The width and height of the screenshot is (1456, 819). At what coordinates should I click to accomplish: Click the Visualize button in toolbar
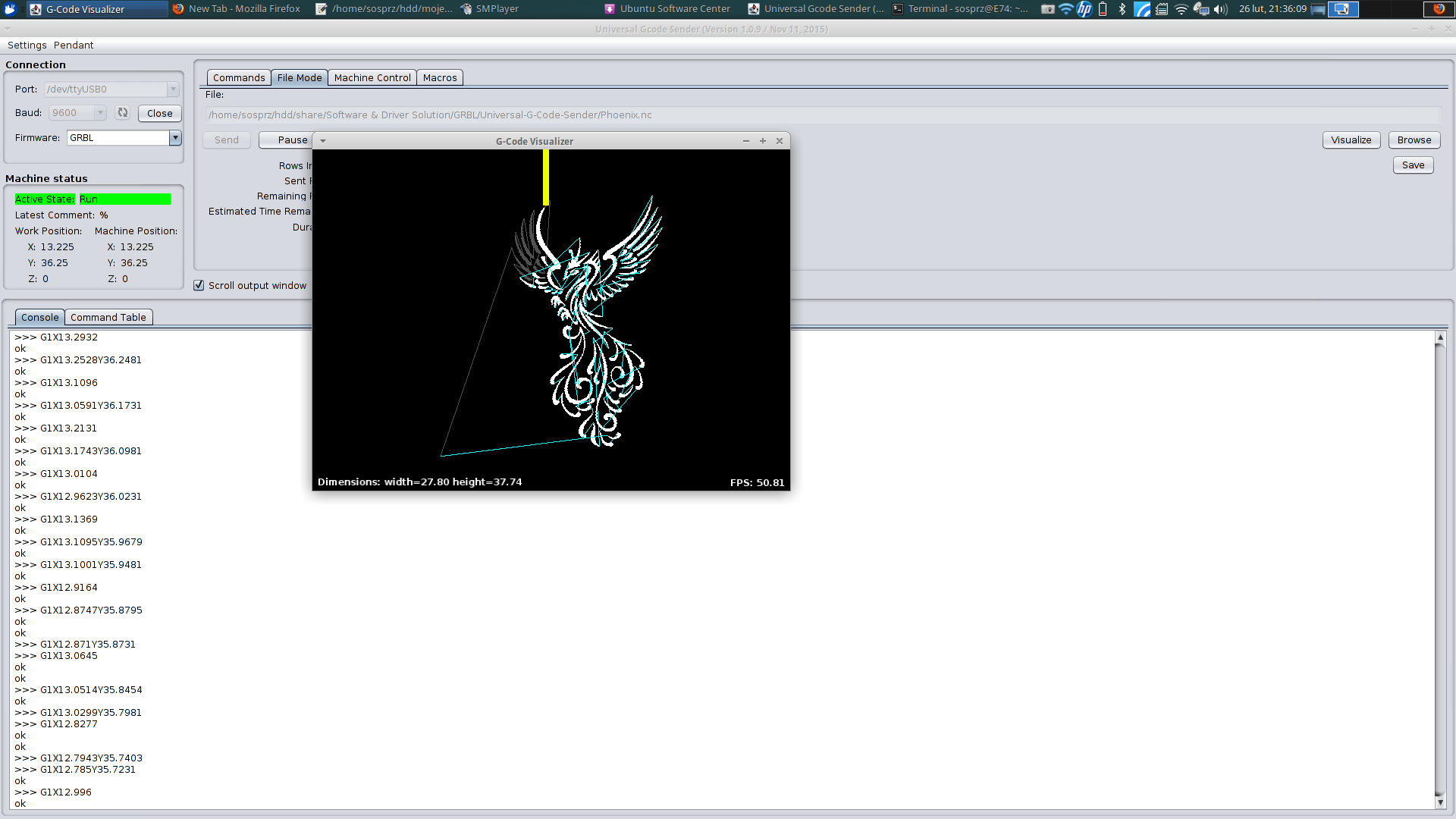point(1351,139)
